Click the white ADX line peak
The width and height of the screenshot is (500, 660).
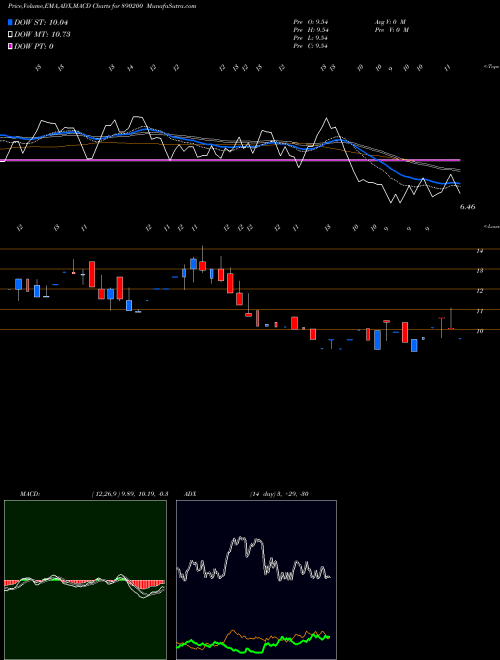click(241, 538)
